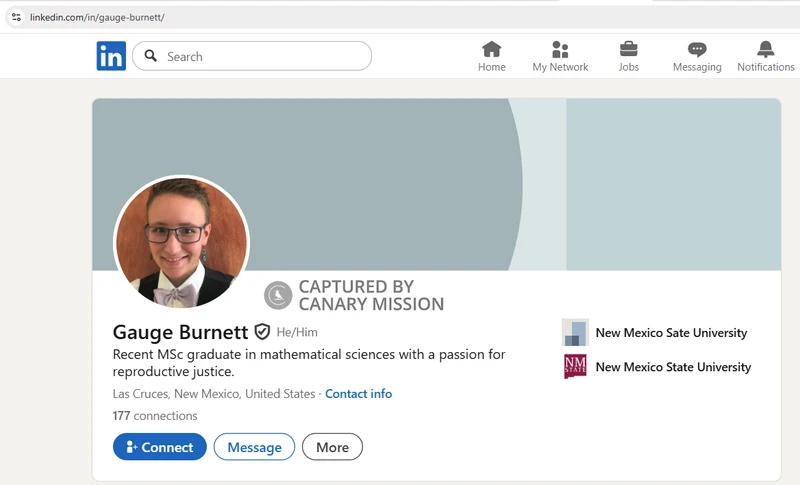Click the red NM State University logo

(x=575, y=367)
